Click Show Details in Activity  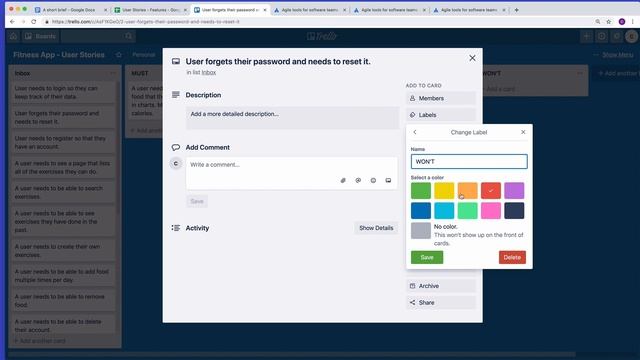point(376,228)
